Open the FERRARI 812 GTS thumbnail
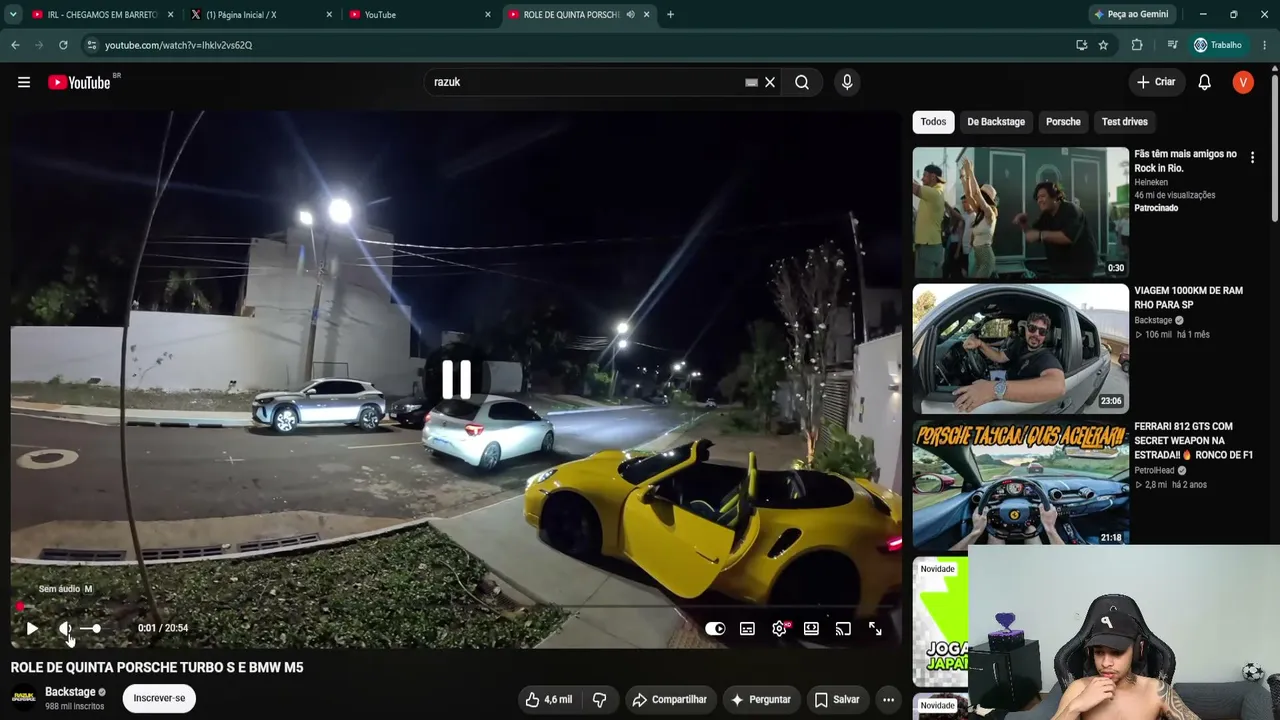This screenshot has width=1280, height=720. [x=1020, y=485]
